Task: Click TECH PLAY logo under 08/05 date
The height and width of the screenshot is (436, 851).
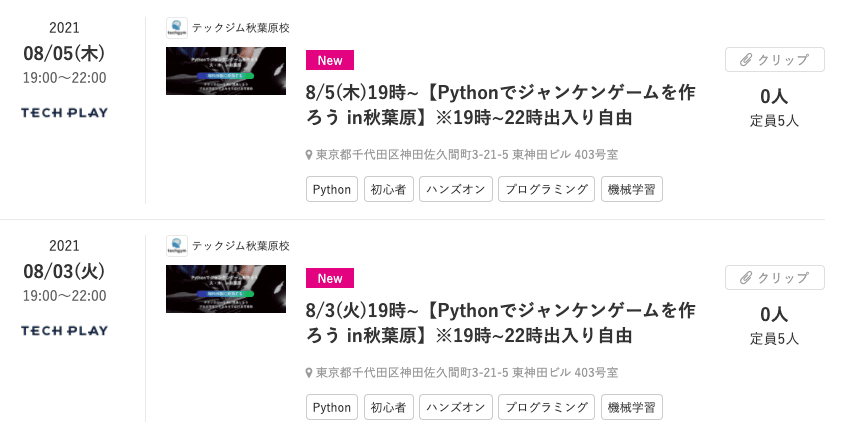Action: pyautogui.click(x=64, y=113)
